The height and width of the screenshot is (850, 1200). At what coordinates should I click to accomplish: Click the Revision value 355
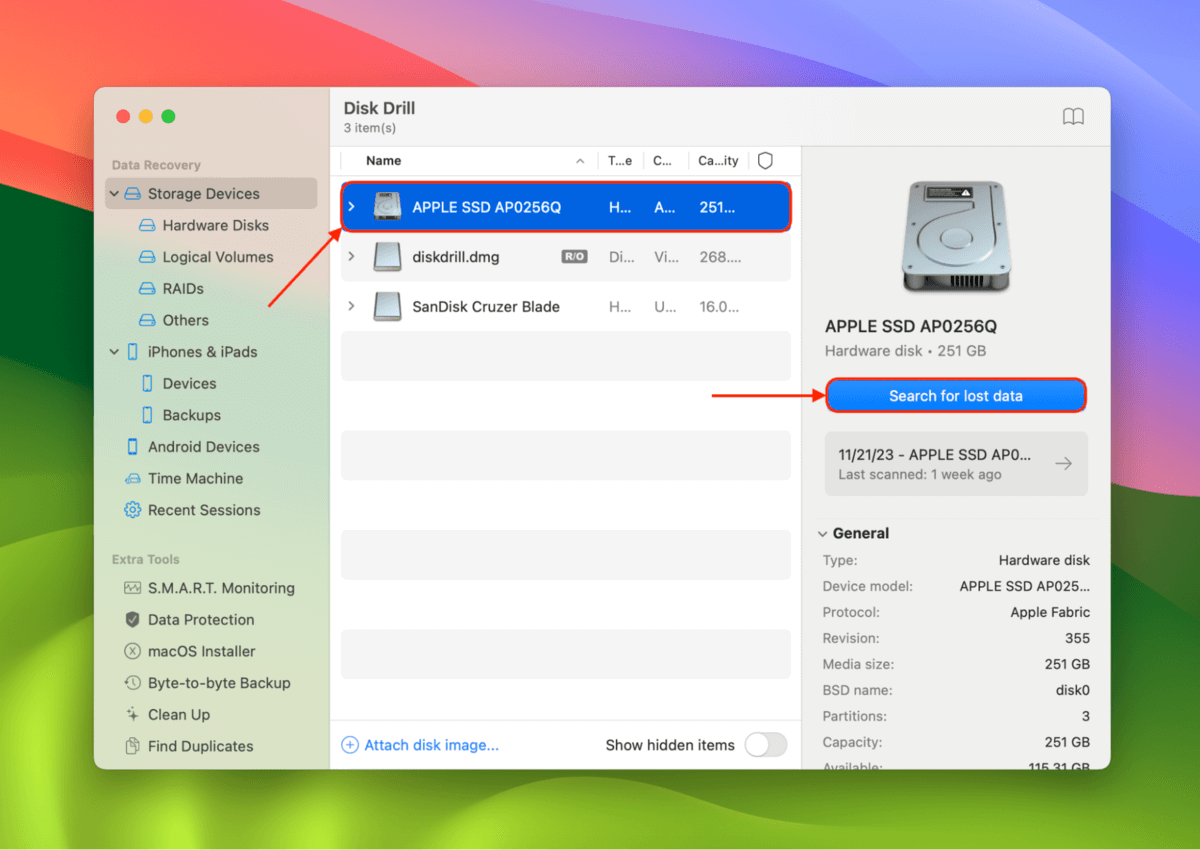point(1078,639)
